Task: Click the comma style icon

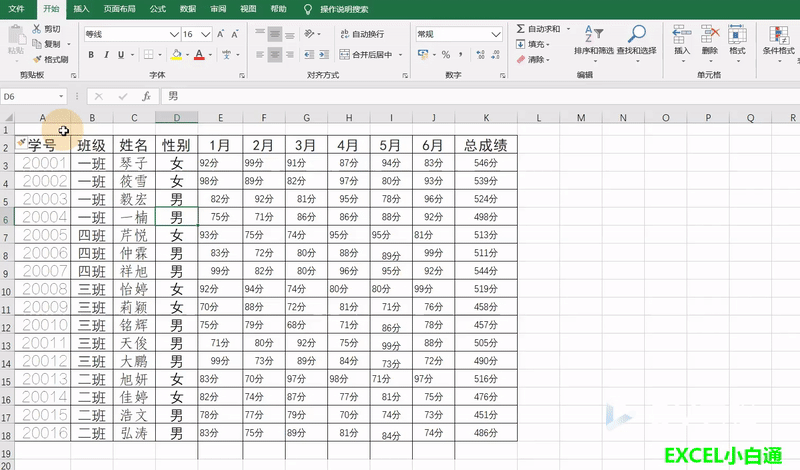Action: [461, 54]
